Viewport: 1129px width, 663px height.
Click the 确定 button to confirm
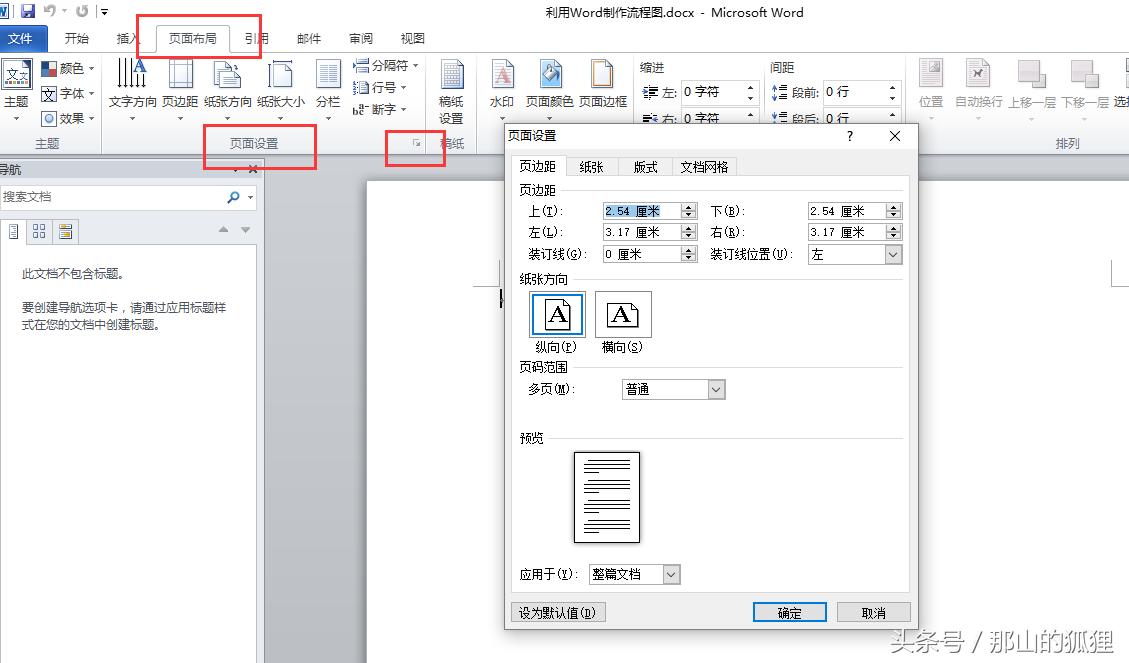click(x=790, y=611)
